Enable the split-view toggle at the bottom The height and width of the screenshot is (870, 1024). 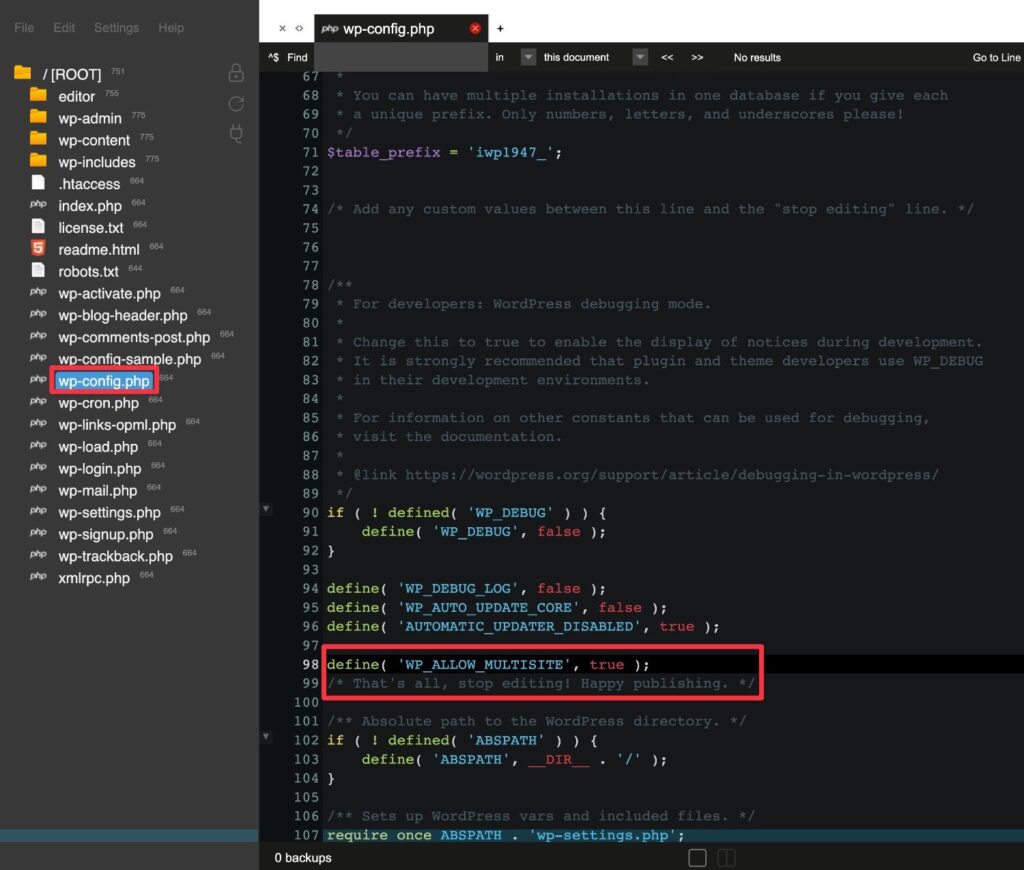pos(726,857)
